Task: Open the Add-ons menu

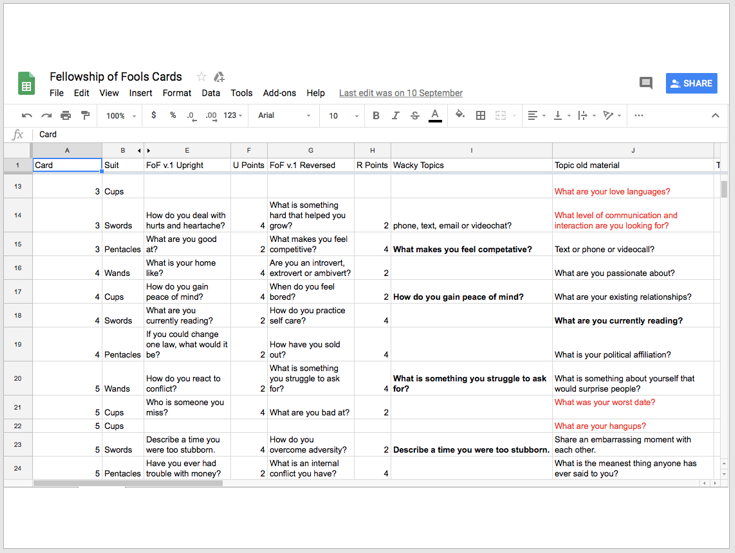Action: [279, 93]
